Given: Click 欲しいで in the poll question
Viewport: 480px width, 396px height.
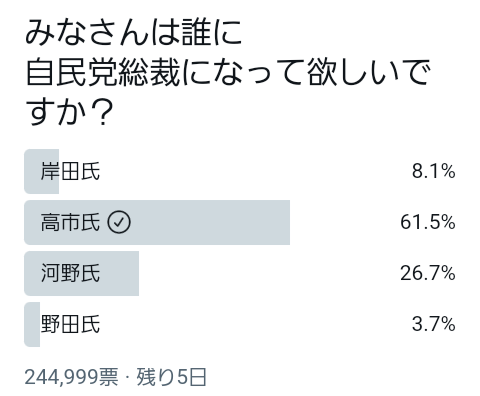Looking at the screenshot, I should pos(368,72).
